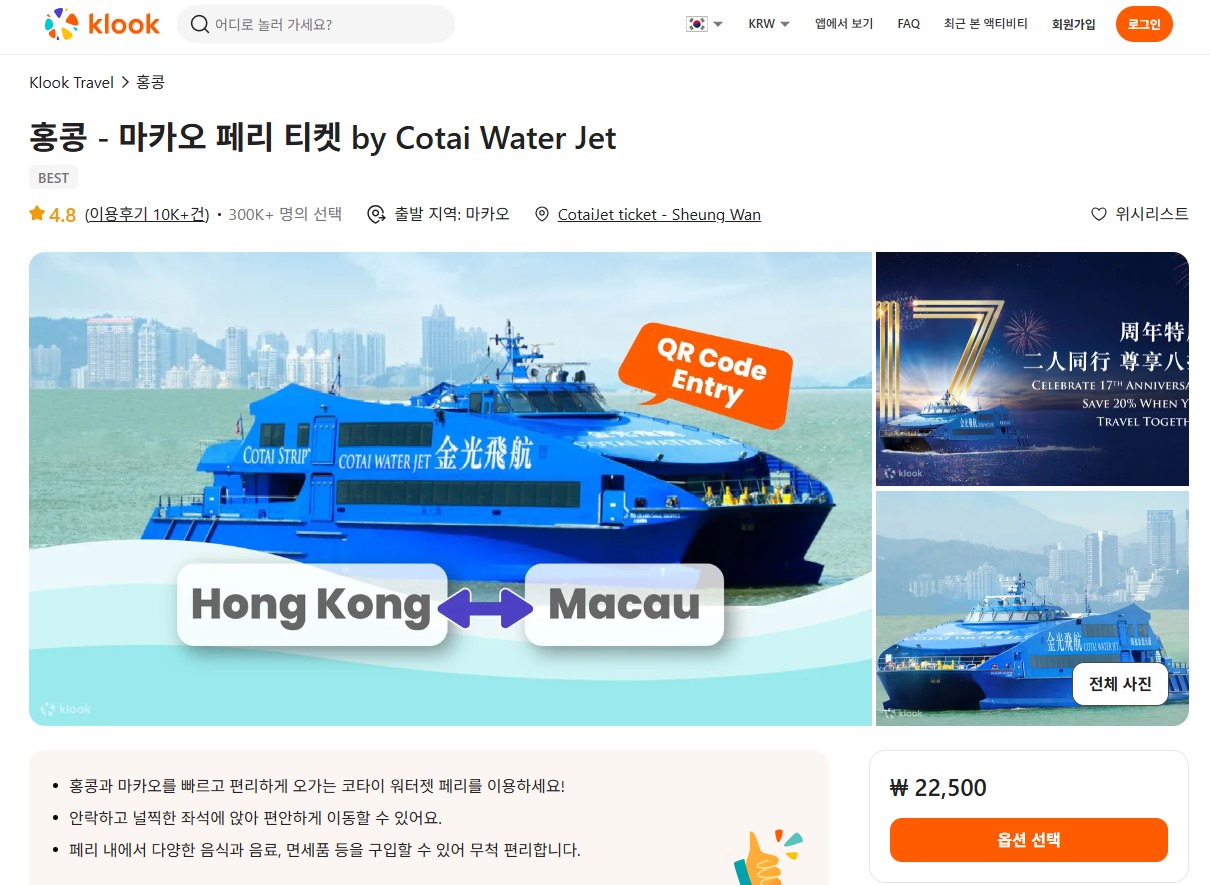Open 최근 본 액티비티 in the header
This screenshot has width=1210, height=885.
point(986,24)
